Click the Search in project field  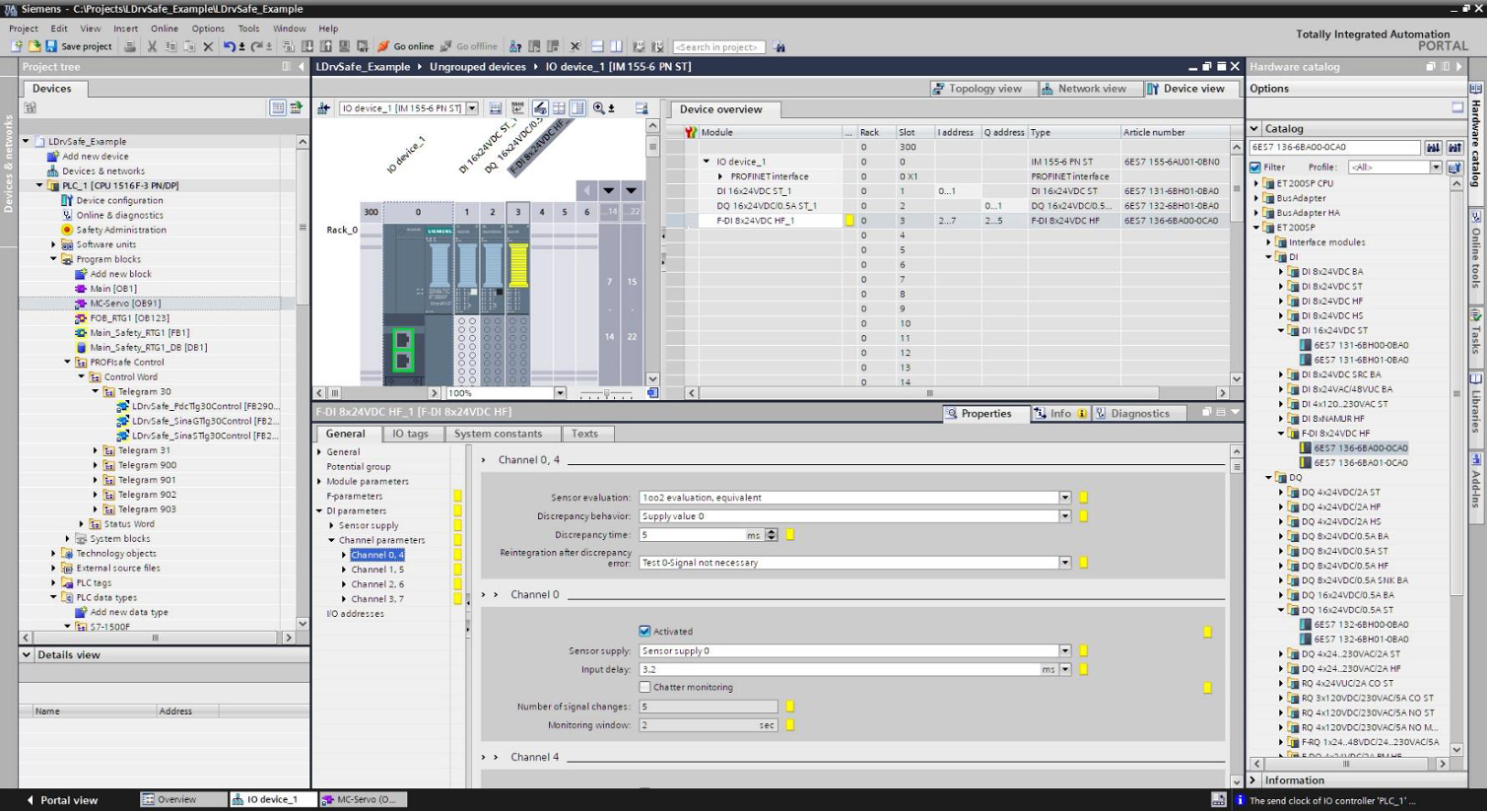point(718,46)
